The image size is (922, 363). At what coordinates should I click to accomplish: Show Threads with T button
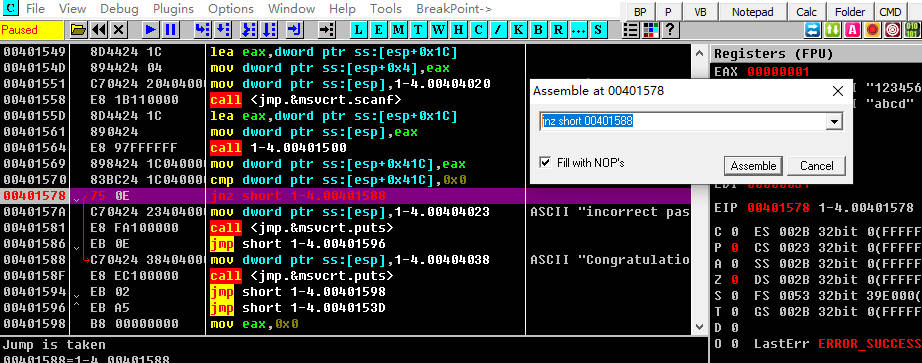419,29
